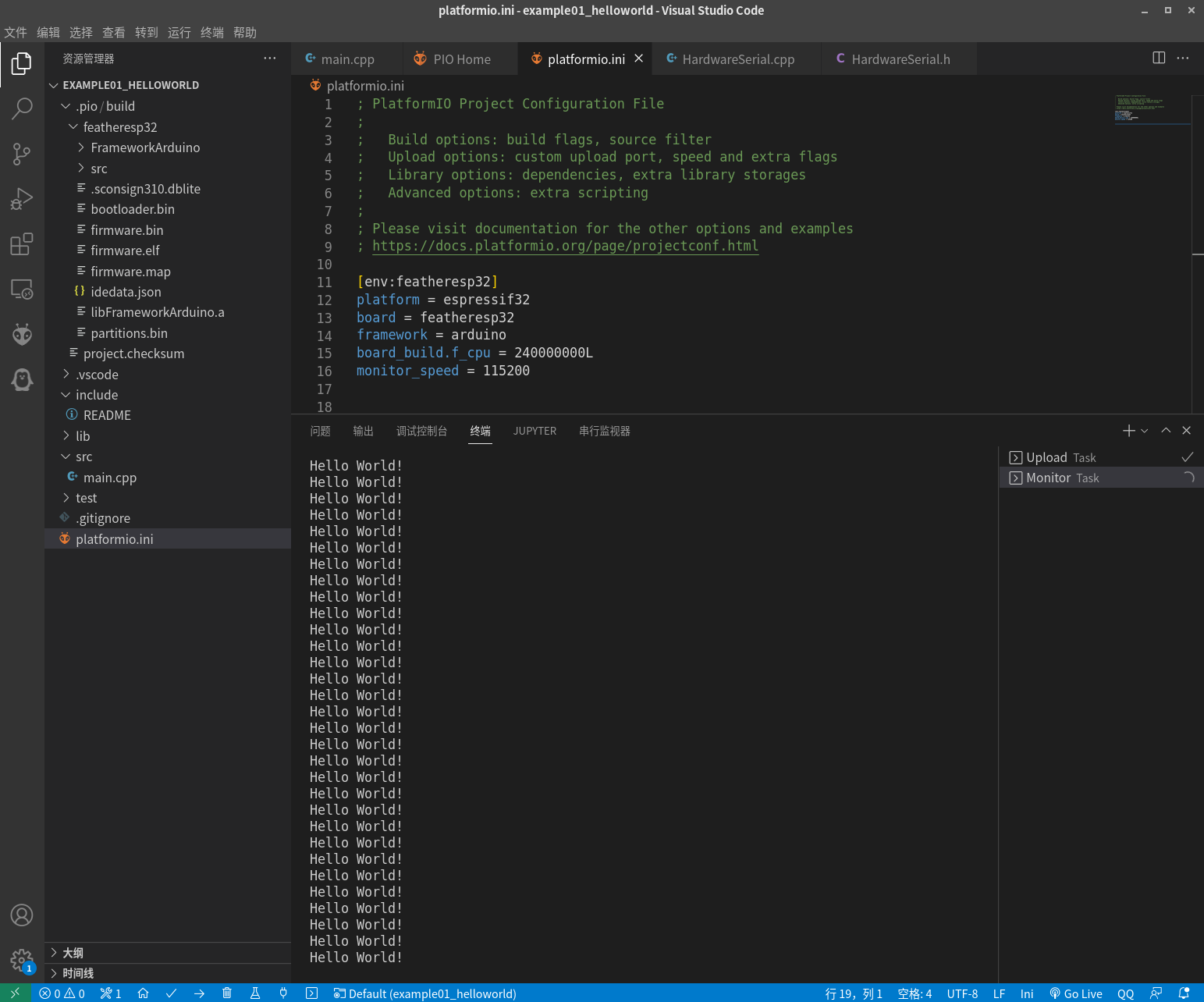The image size is (1204, 1002).
Task: Open the Search view in activity bar
Action: [22, 108]
